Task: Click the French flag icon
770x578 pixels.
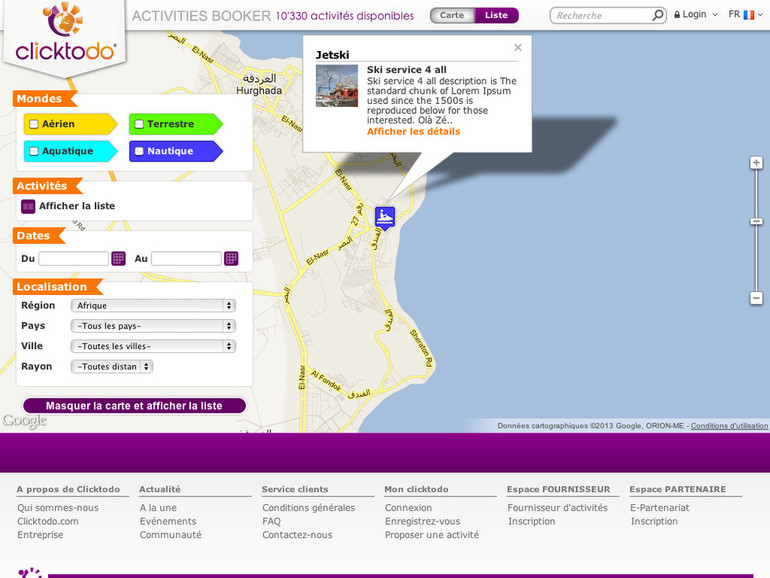Action: click(749, 15)
